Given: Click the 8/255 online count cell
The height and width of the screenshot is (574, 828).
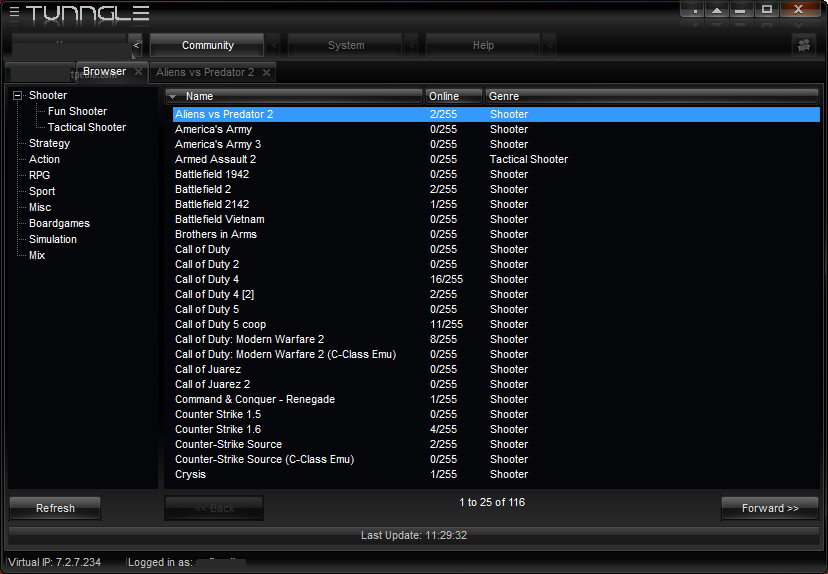Looking at the screenshot, I should pyautogui.click(x=444, y=340).
